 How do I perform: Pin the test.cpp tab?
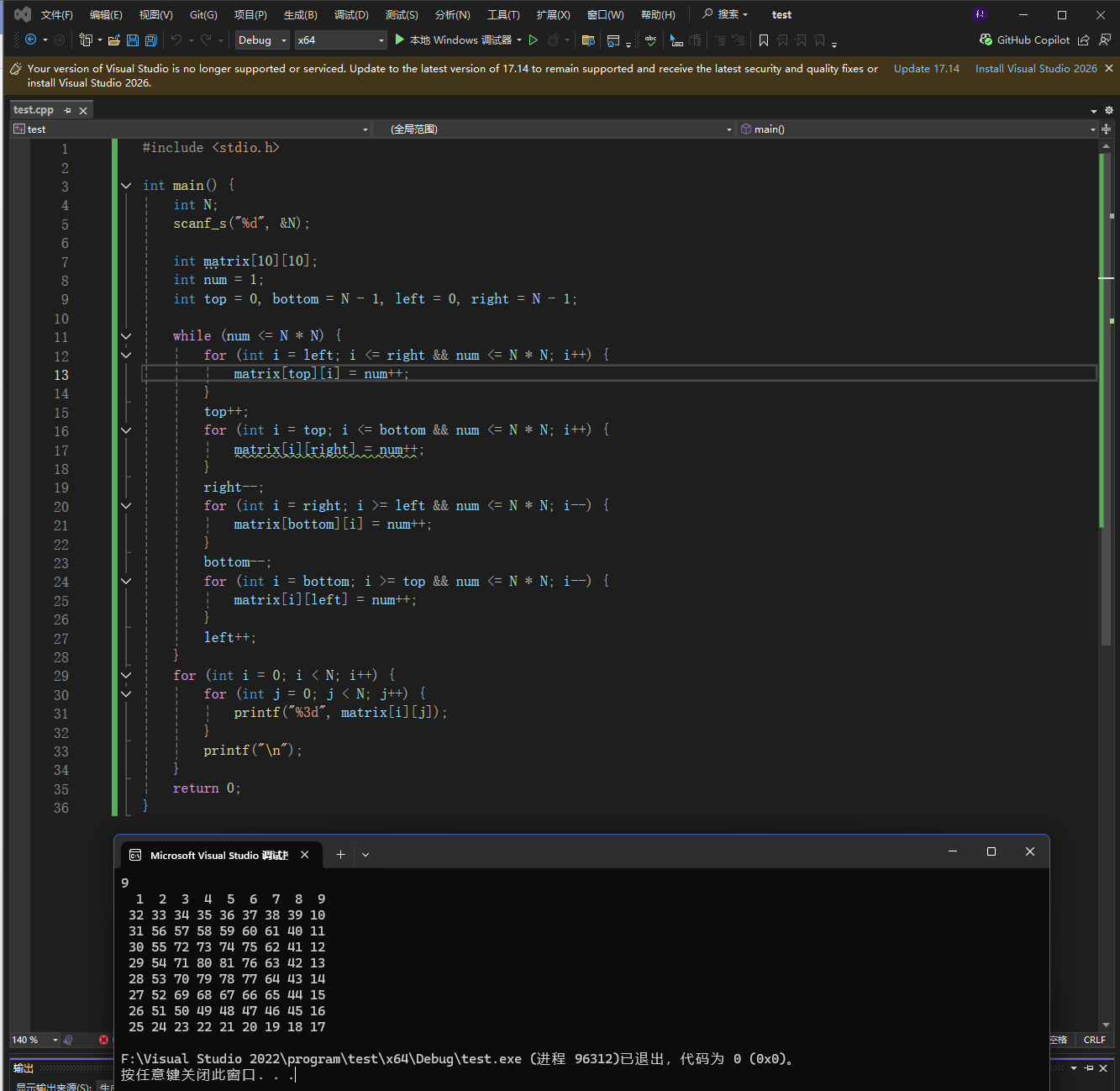click(x=68, y=110)
